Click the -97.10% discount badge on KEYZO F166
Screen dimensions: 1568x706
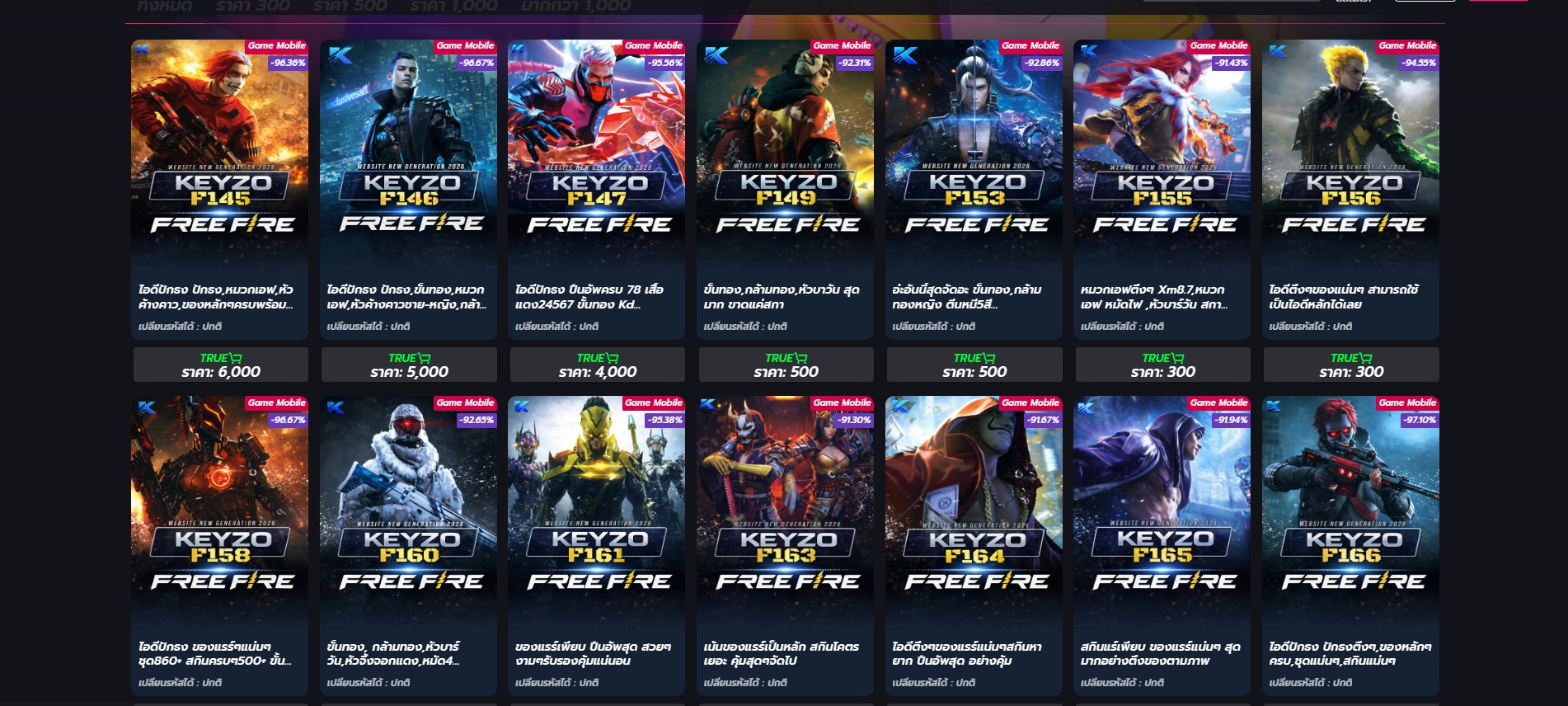tap(1420, 420)
